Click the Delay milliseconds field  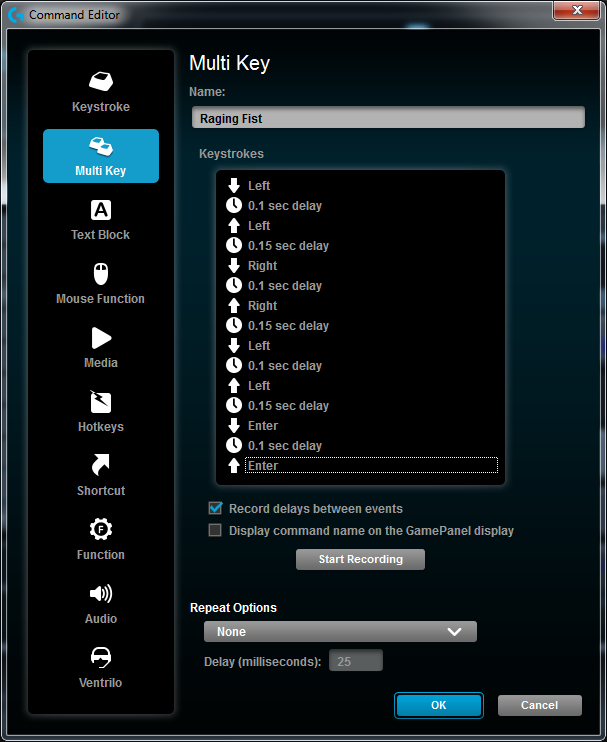pyautogui.click(x=356, y=661)
